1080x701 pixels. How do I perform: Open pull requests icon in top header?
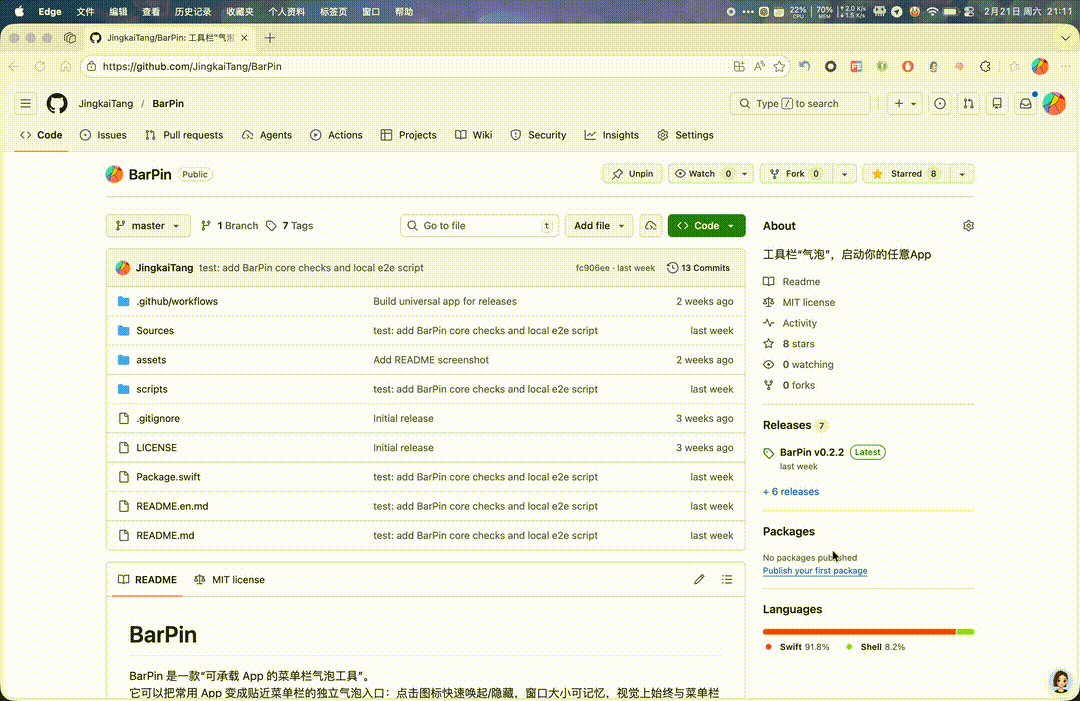(968, 104)
